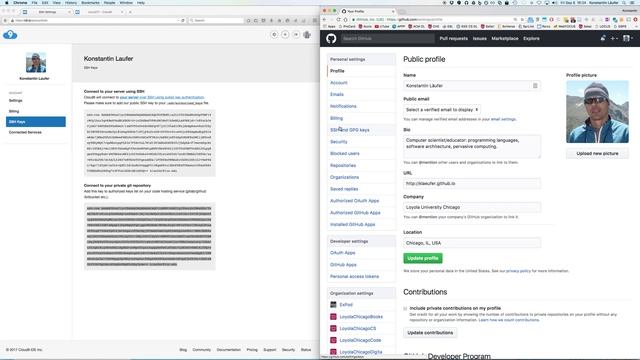
Task: Open Installed GitHub Apps
Action: tap(353, 224)
